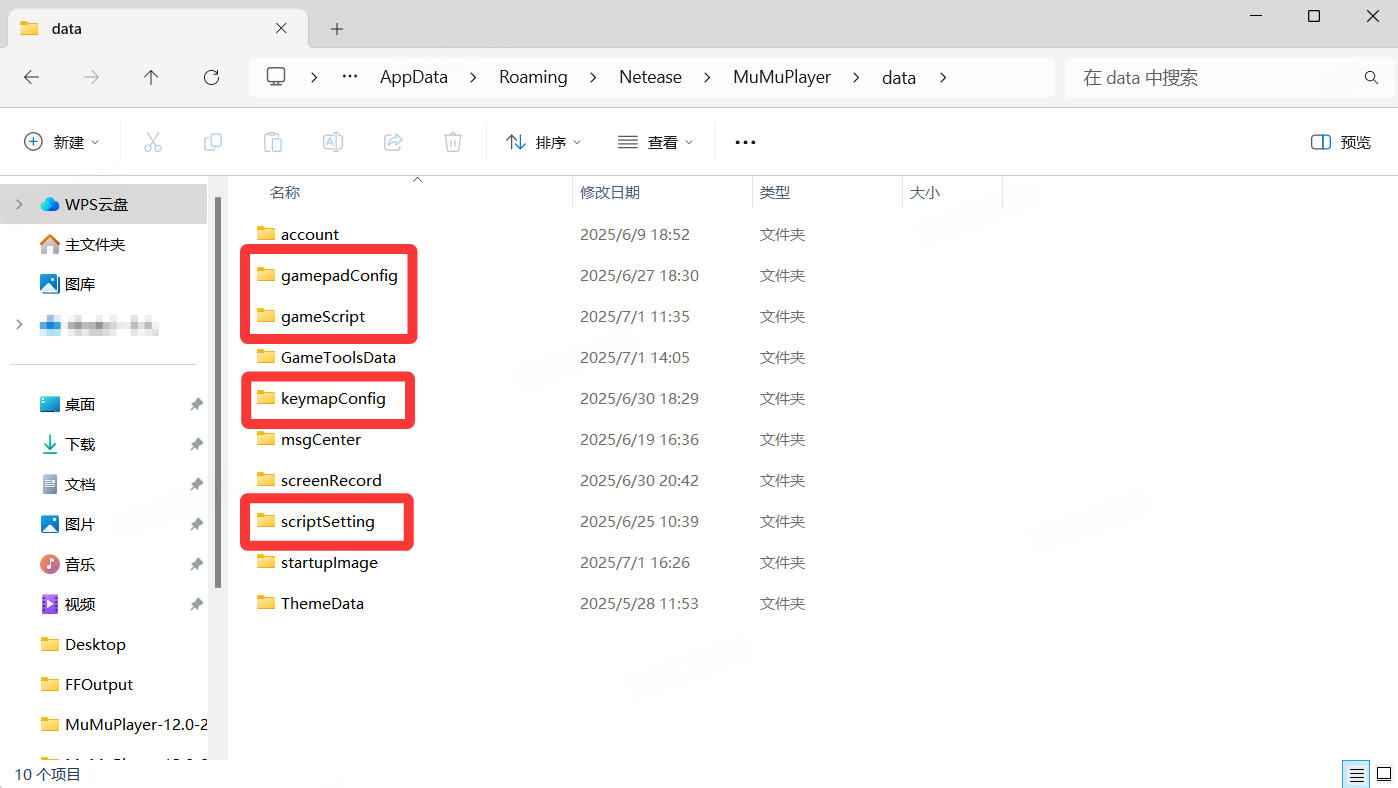The image size is (1398, 788).
Task: Open the 查看 view options dropdown
Action: tap(655, 141)
